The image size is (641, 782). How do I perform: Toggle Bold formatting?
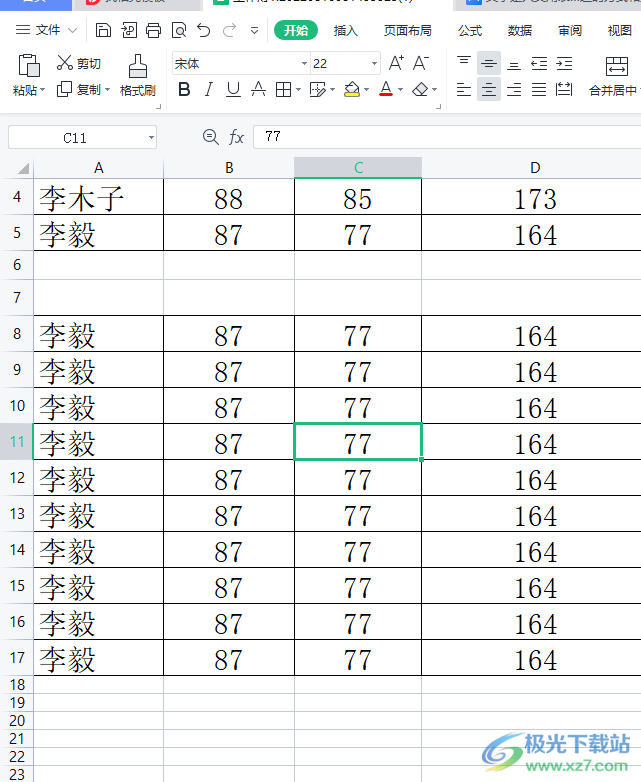point(184,90)
